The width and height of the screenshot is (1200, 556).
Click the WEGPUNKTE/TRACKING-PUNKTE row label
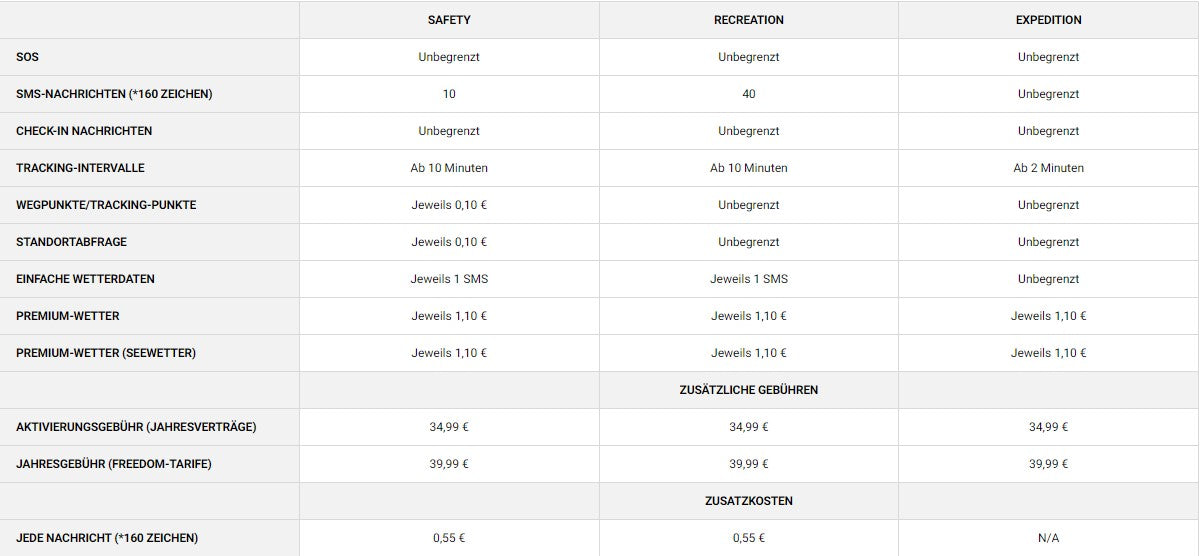[106, 205]
